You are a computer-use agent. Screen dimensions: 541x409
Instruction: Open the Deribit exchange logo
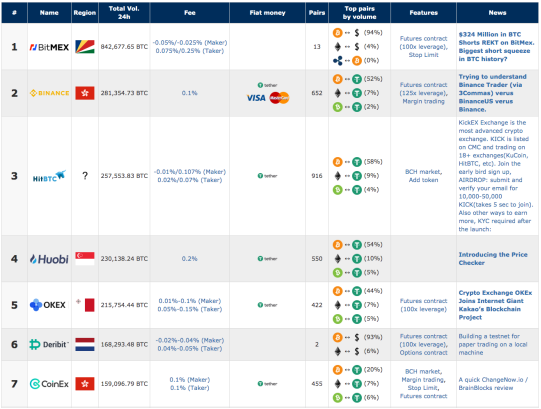click(x=49, y=344)
